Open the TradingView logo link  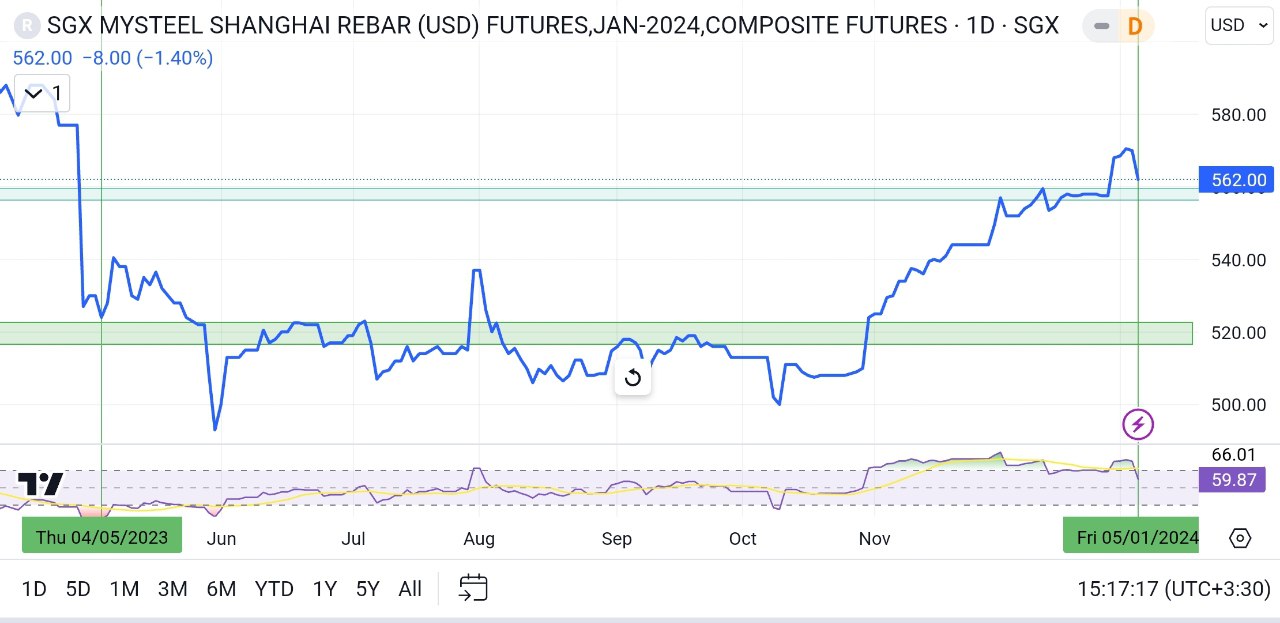point(41,485)
